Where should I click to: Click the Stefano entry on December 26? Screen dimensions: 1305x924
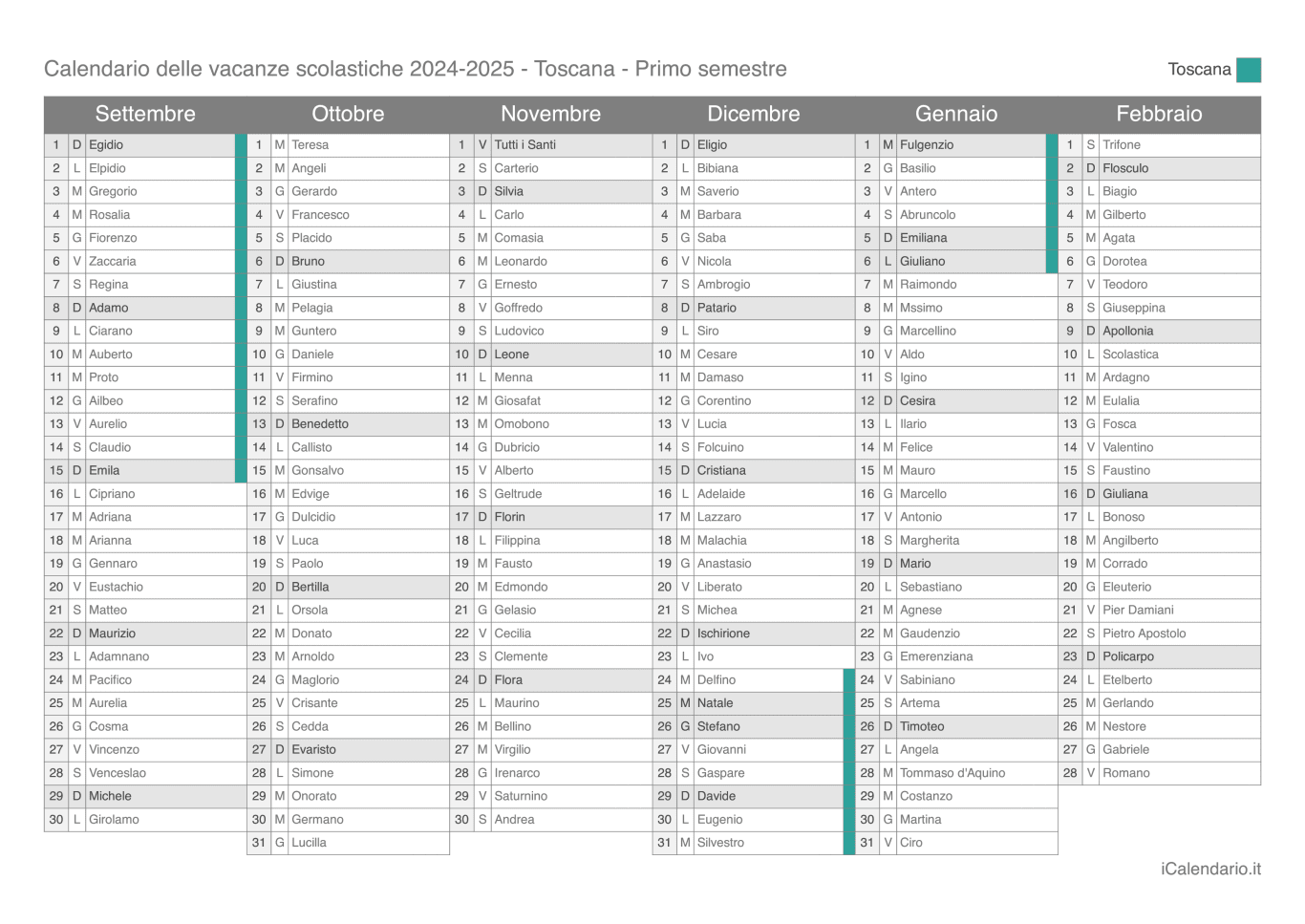(718, 726)
